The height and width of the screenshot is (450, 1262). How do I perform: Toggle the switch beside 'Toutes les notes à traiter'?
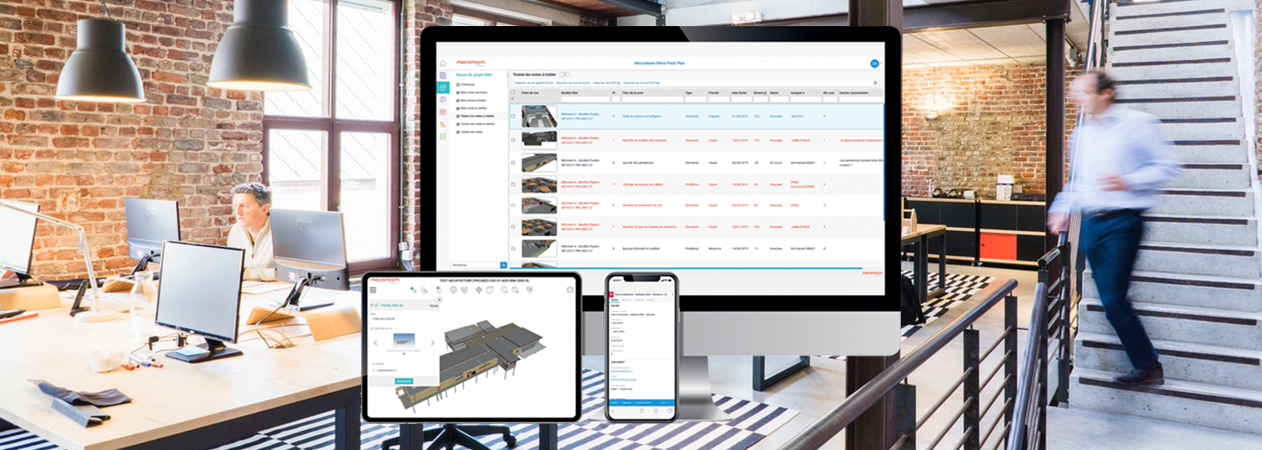tap(564, 75)
